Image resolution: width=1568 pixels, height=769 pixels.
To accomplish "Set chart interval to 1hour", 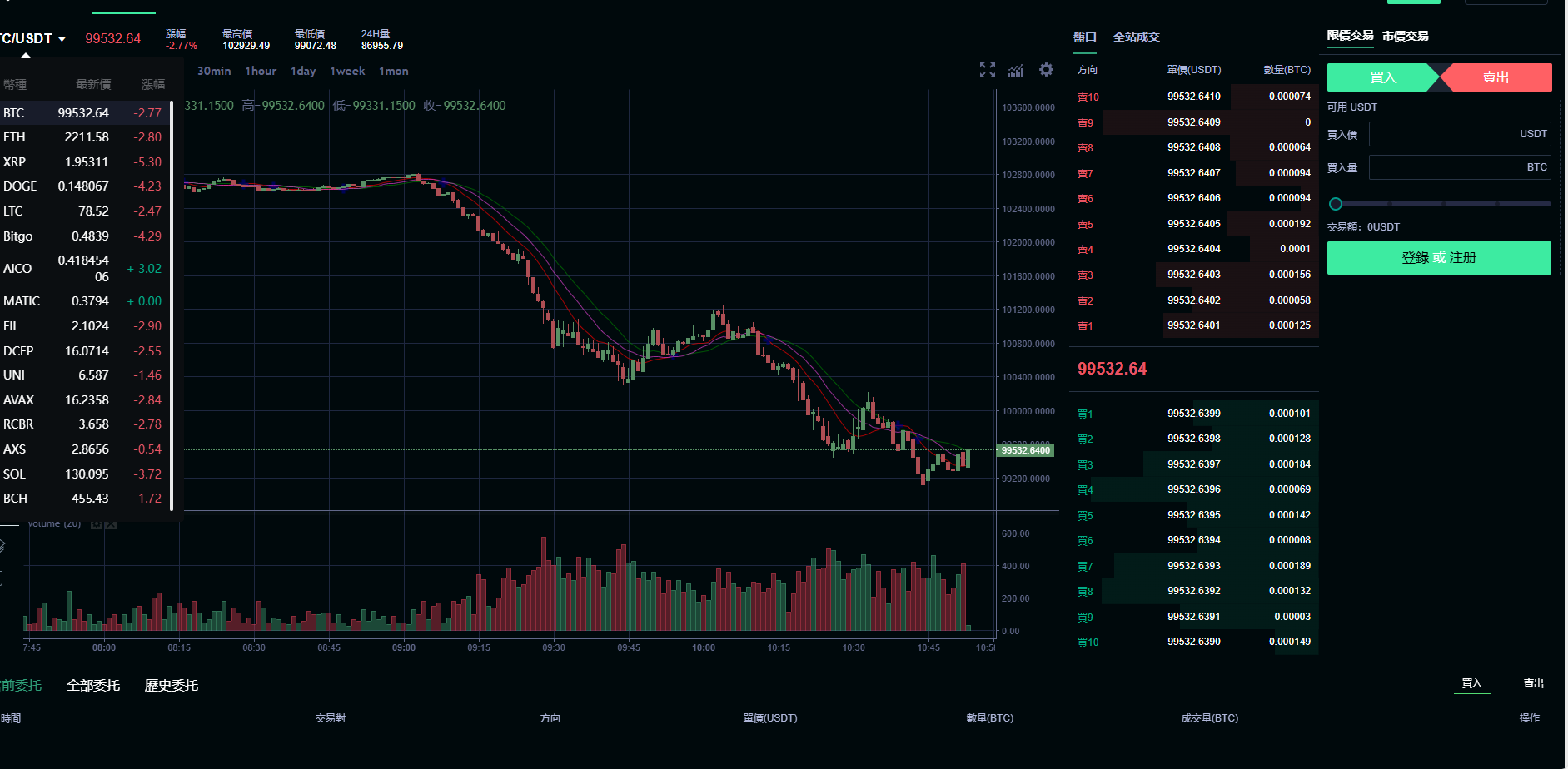I will click(x=260, y=72).
